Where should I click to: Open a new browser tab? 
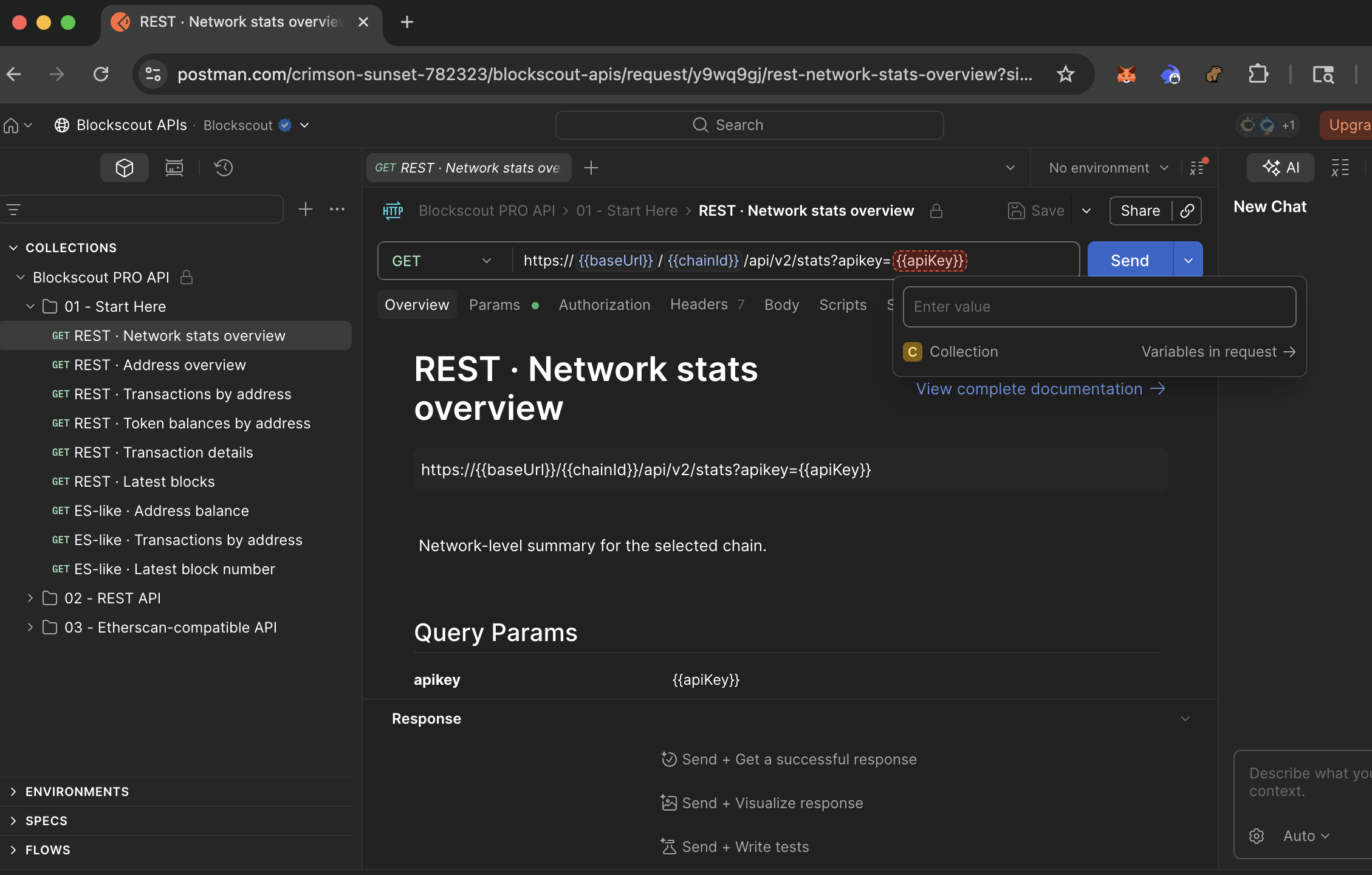(407, 22)
